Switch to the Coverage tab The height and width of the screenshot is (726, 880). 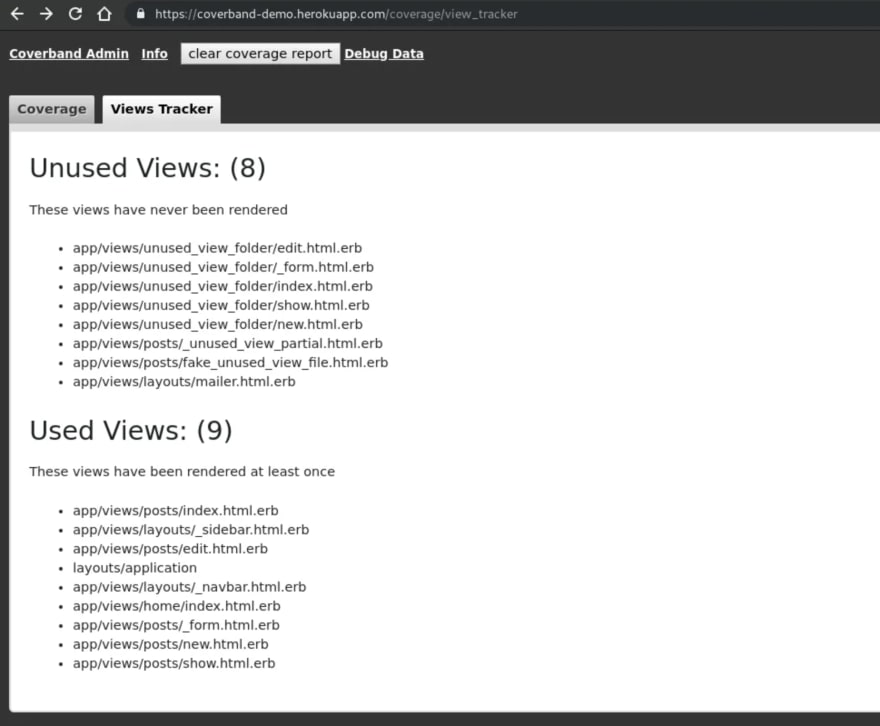52,109
